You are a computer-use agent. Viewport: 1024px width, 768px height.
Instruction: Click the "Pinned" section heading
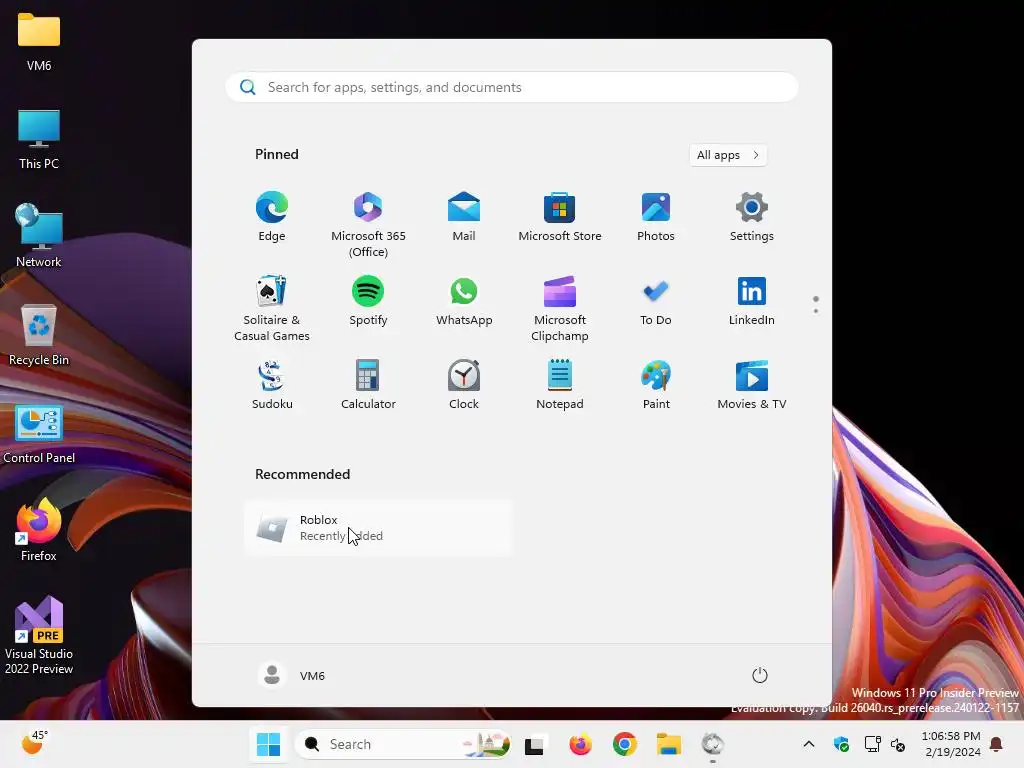(277, 154)
